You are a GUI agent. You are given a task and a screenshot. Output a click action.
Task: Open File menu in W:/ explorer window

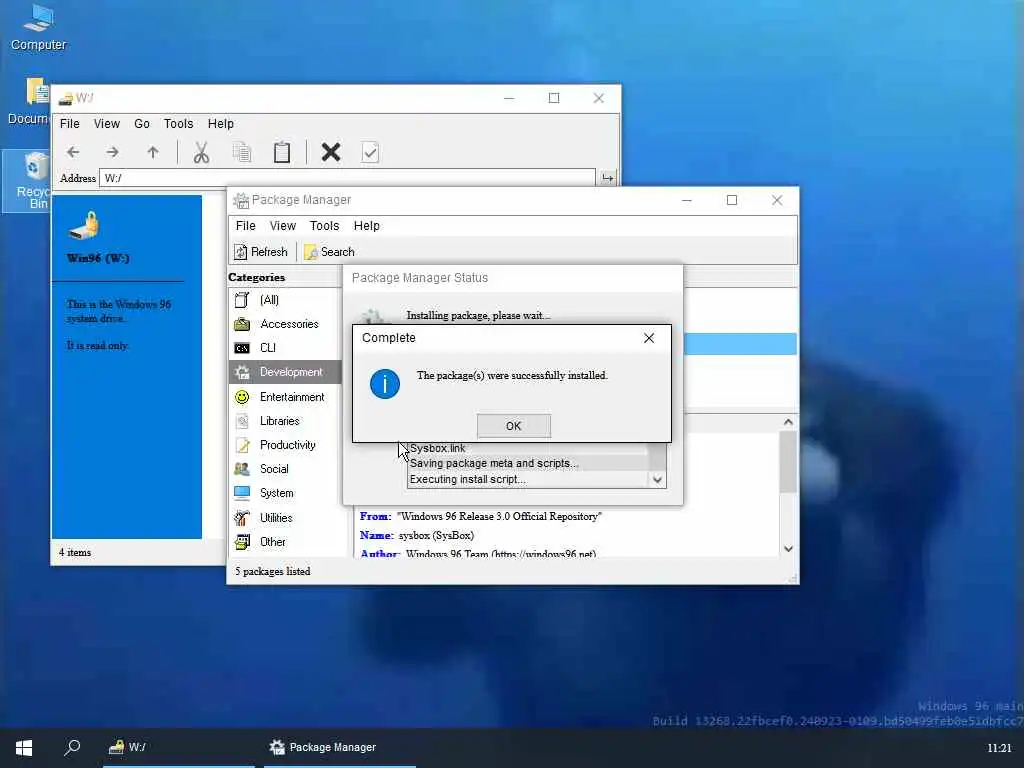(70, 123)
